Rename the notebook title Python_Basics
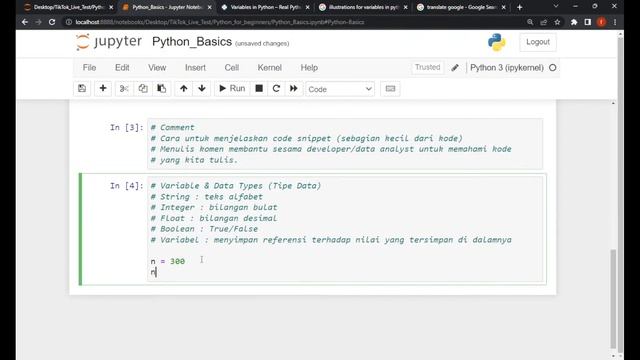Image resolution: width=640 pixels, height=360 pixels. 192,42
